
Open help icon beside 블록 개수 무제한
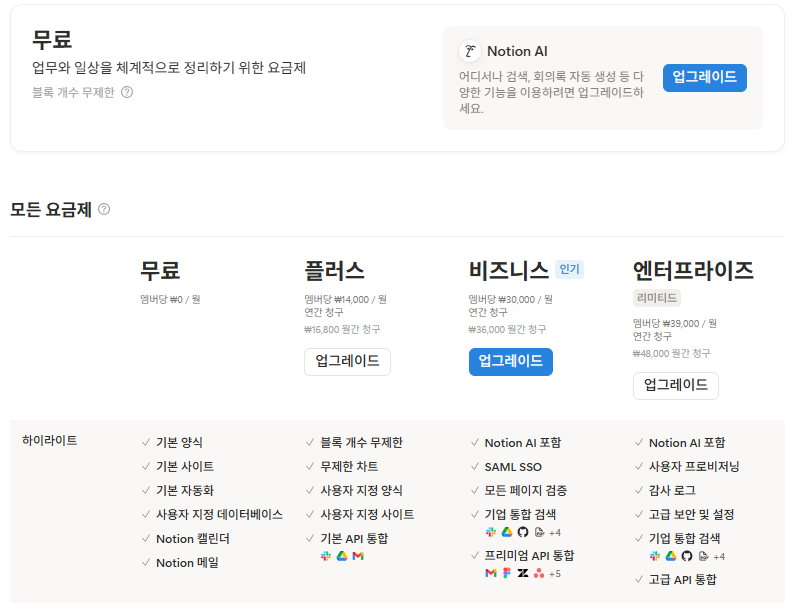pos(127,92)
